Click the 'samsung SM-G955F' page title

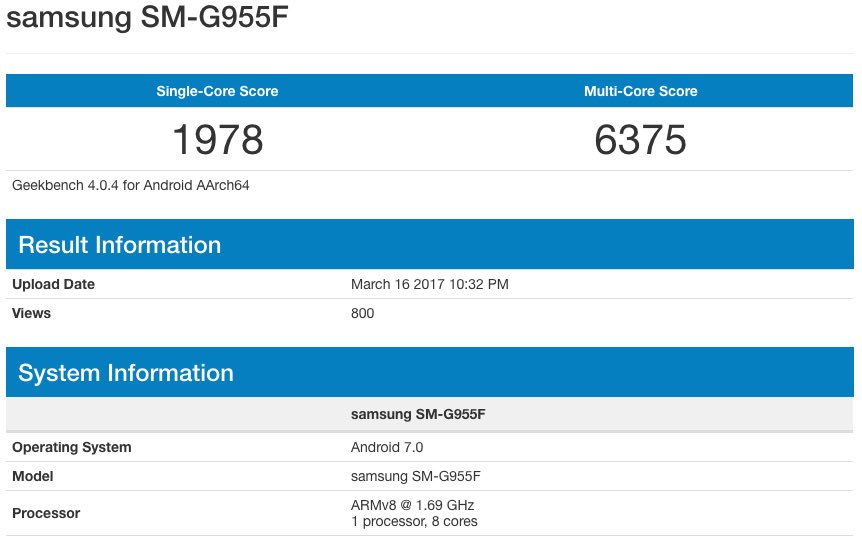147,16
